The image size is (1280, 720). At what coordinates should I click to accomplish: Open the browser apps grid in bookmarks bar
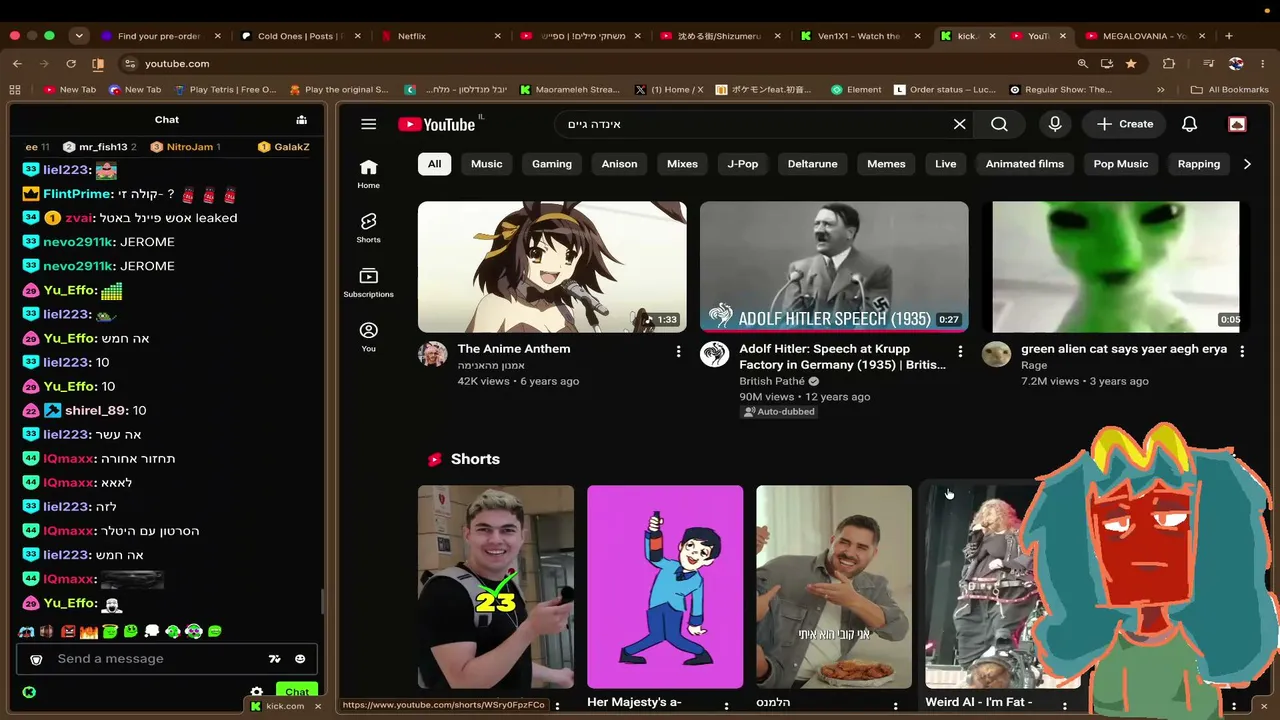tap(15, 89)
